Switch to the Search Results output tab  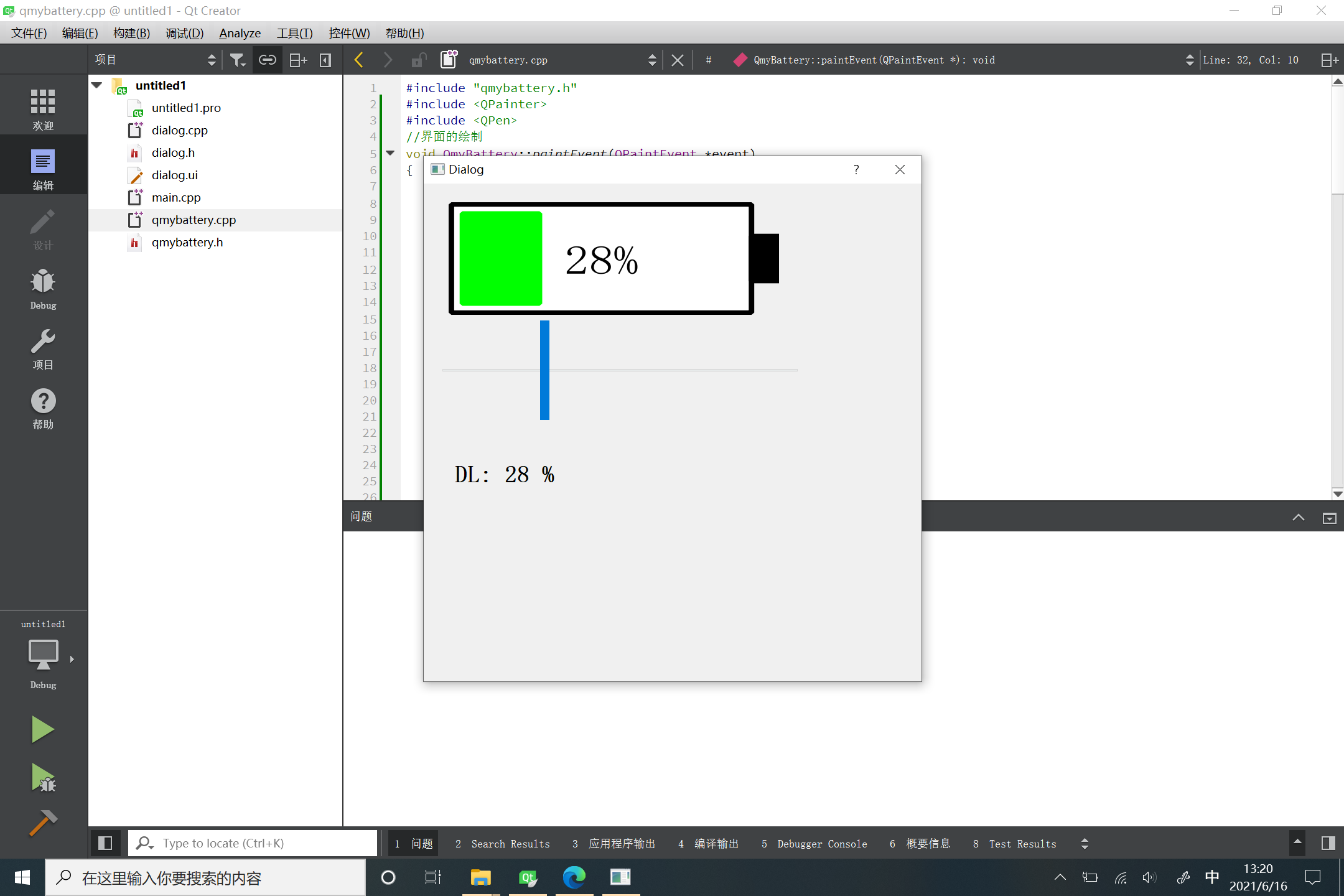tap(503, 844)
